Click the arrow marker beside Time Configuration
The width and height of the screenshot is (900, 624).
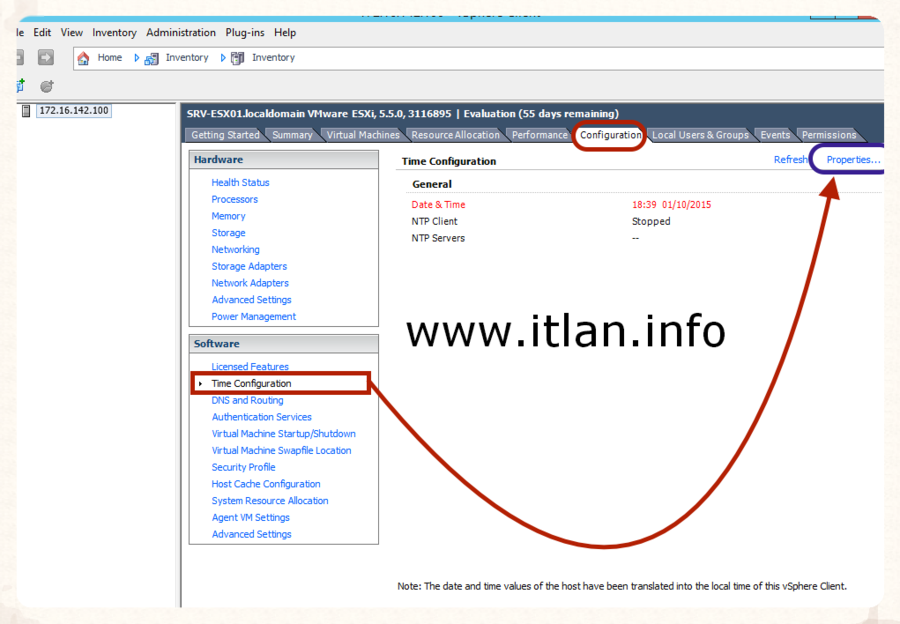click(201, 384)
